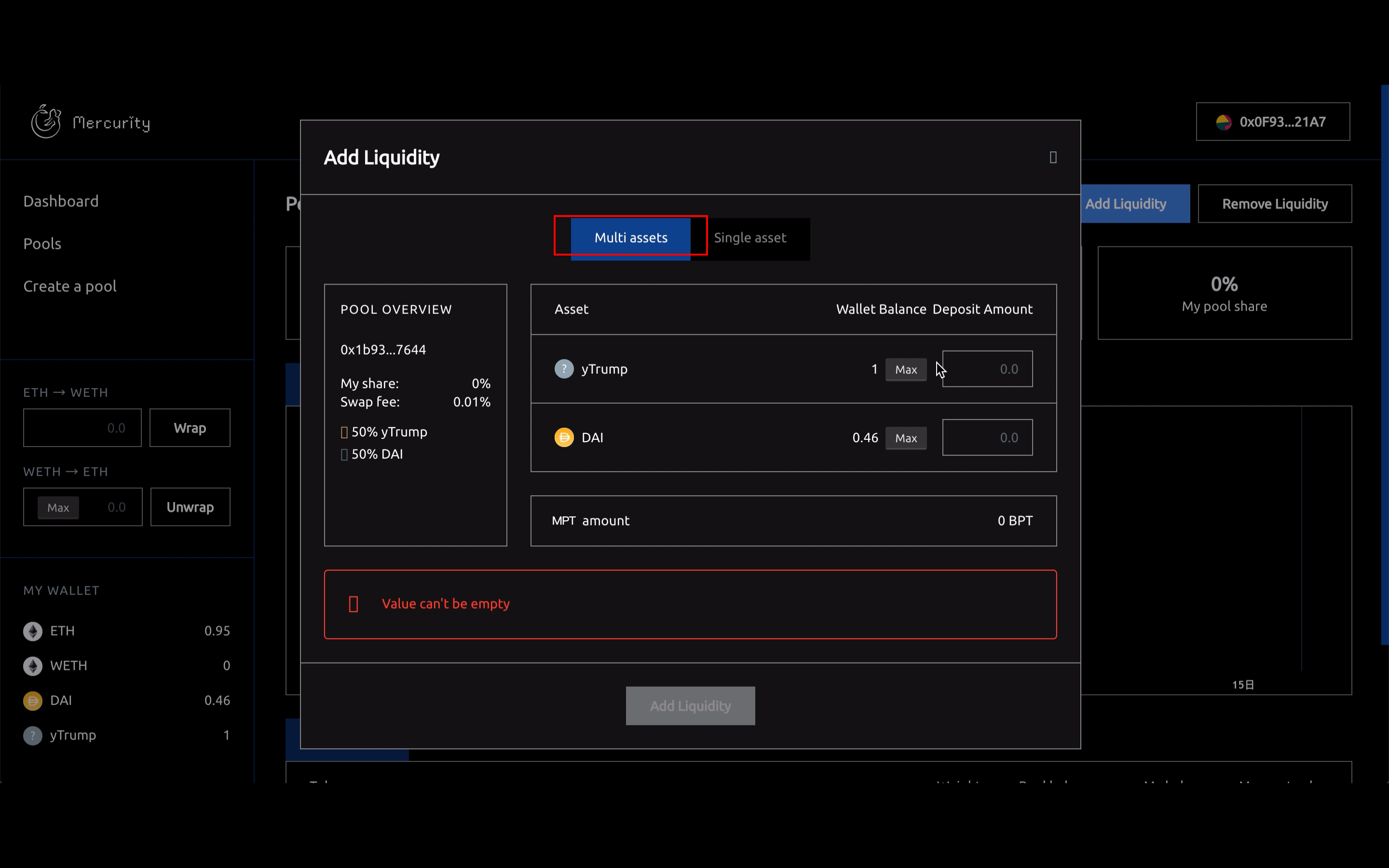
Task: Click the ETH icon in My Wallet
Action: click(33, 631)
